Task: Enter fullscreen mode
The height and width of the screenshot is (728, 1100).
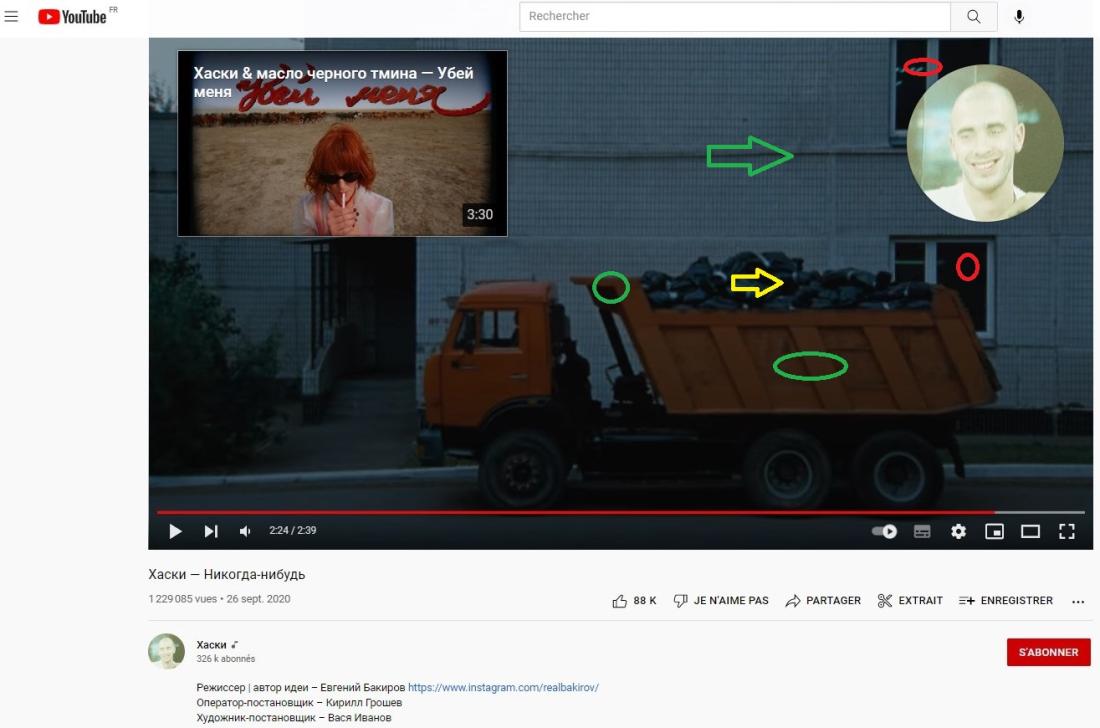Action: 1067,531
